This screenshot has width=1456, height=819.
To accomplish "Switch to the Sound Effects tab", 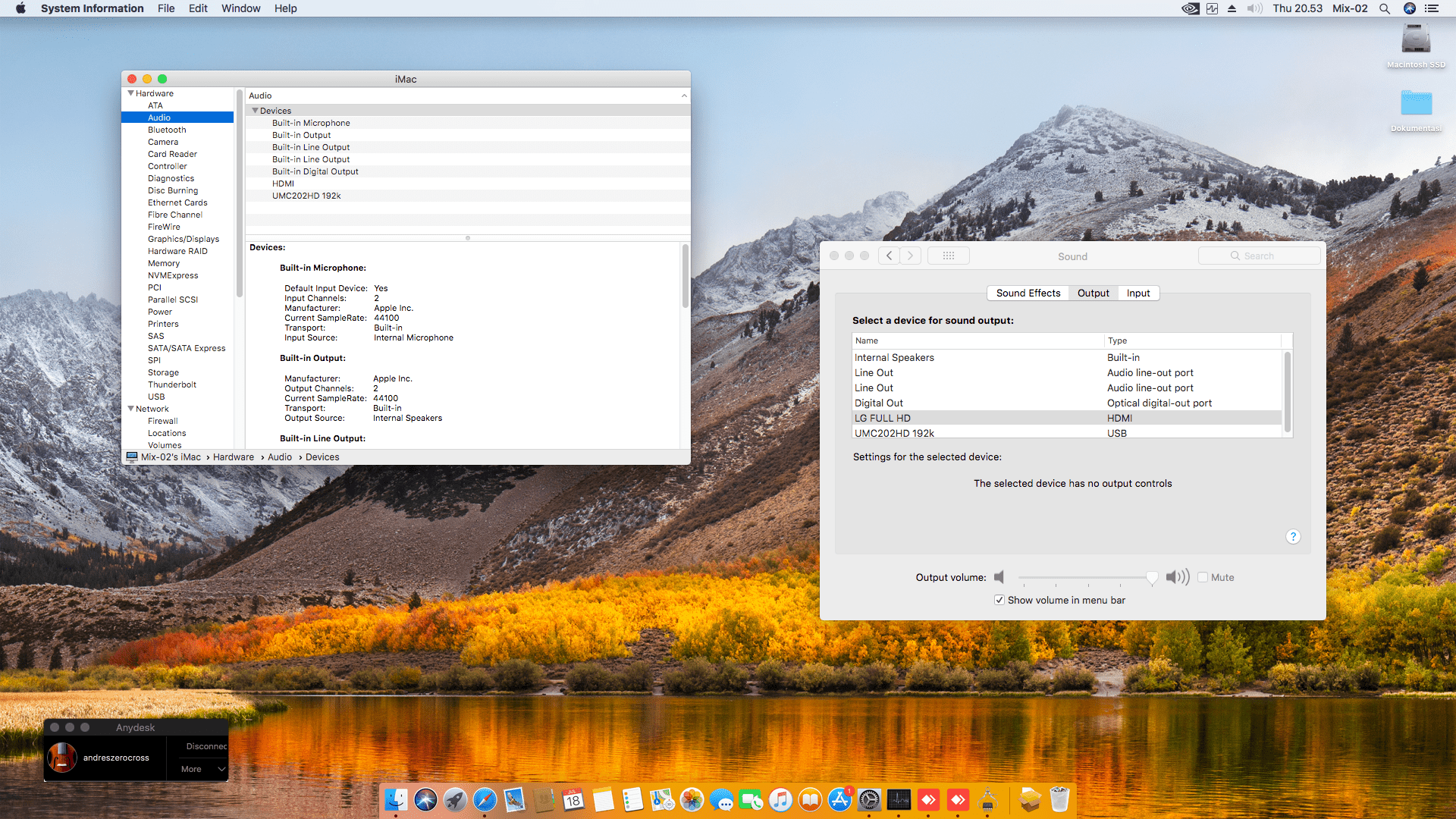I will click(x=1028, y=293).
